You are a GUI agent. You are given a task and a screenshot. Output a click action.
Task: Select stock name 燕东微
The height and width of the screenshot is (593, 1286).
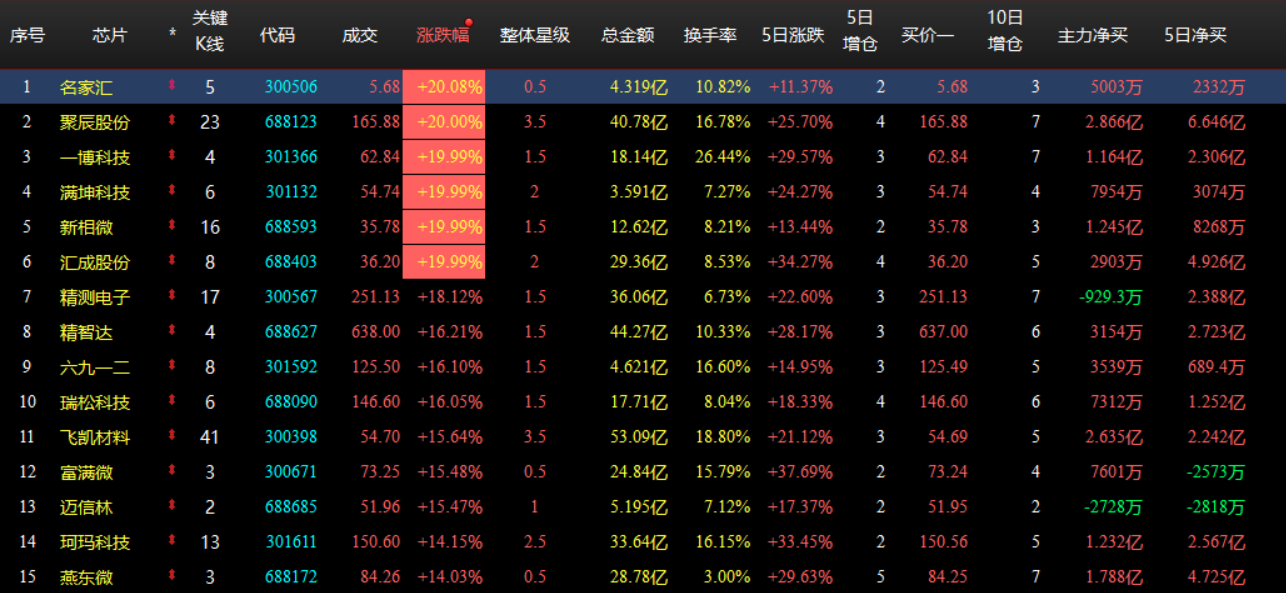pyautogui.click(x=86, y=577)
